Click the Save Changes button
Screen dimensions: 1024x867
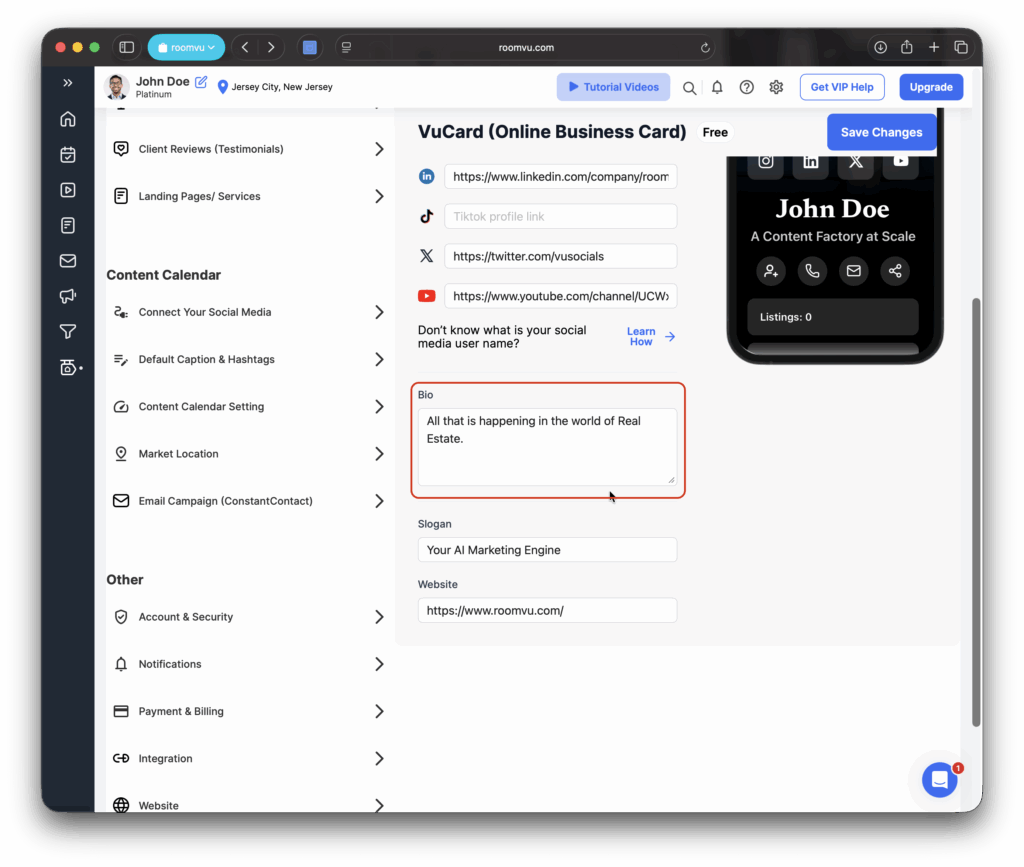[x=881, y=132]
